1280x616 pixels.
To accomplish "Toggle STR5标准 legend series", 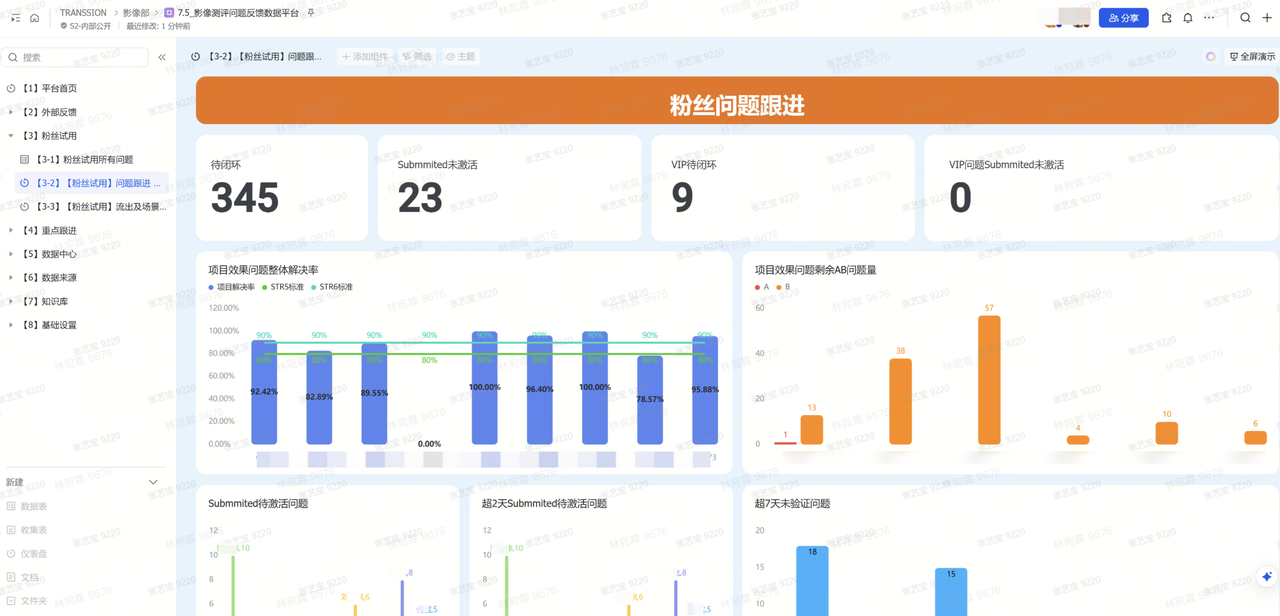I will coord(283,287).
